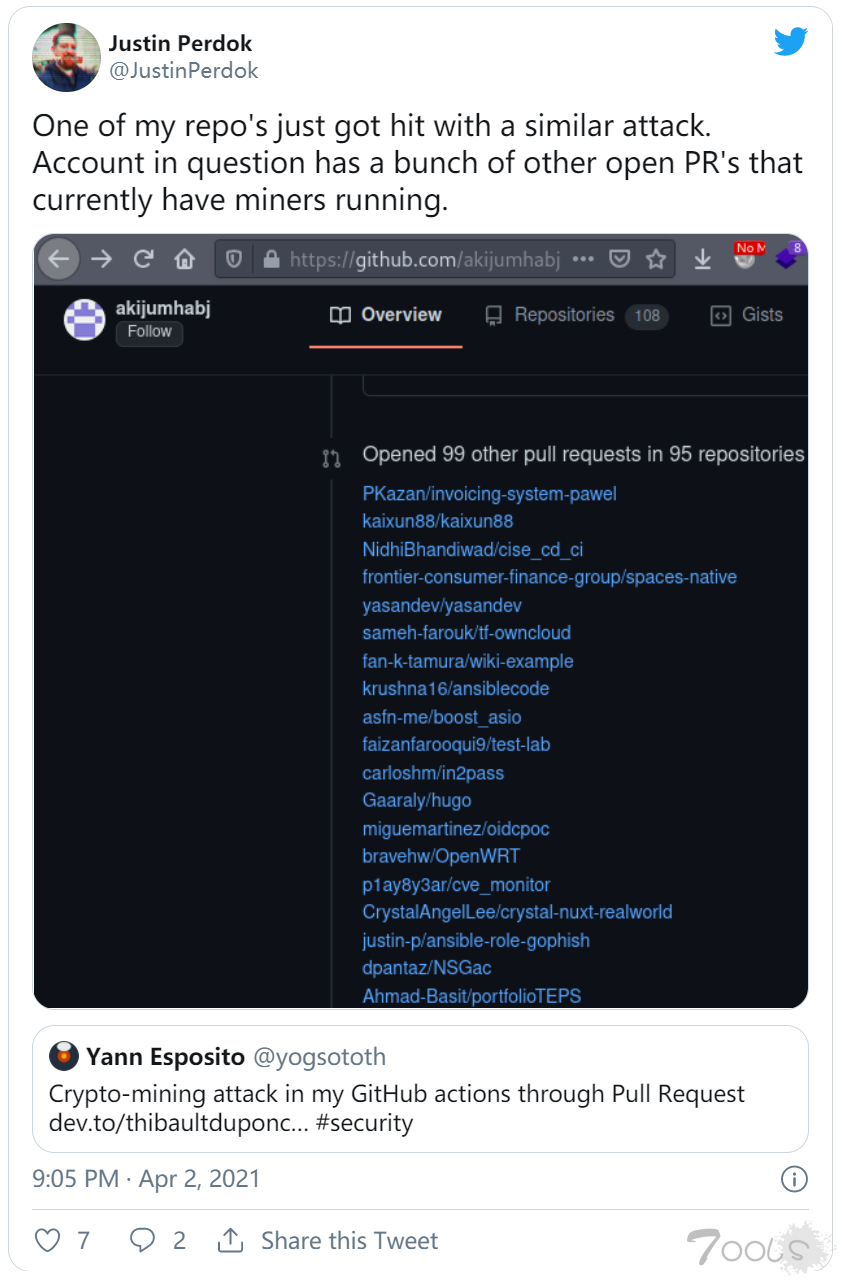Open the PKazan/invoicing-system-pawel repository link
Viewport: 842px width, 1281px height.
tap(489, 494)
